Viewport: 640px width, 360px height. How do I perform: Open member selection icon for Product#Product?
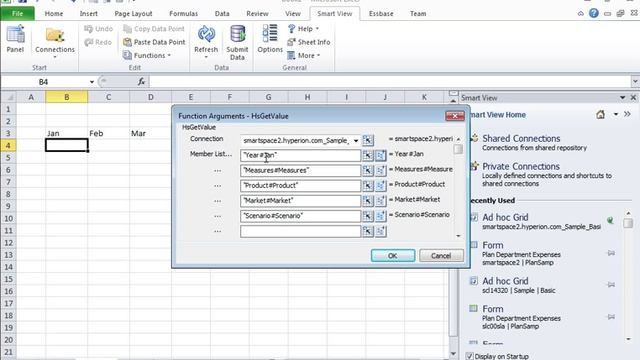click(380, 185)
